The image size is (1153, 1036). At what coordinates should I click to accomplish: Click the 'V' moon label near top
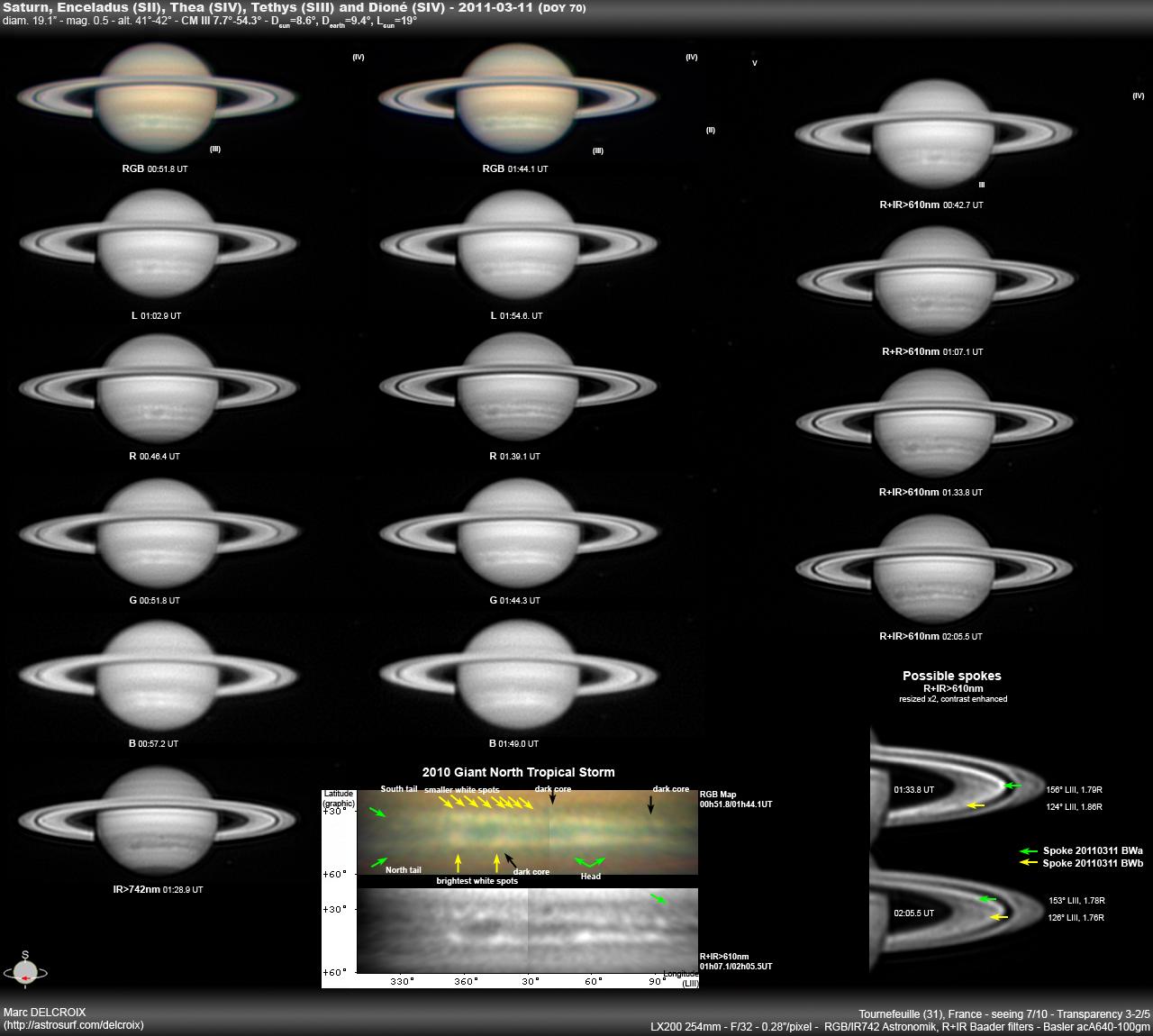755,63
